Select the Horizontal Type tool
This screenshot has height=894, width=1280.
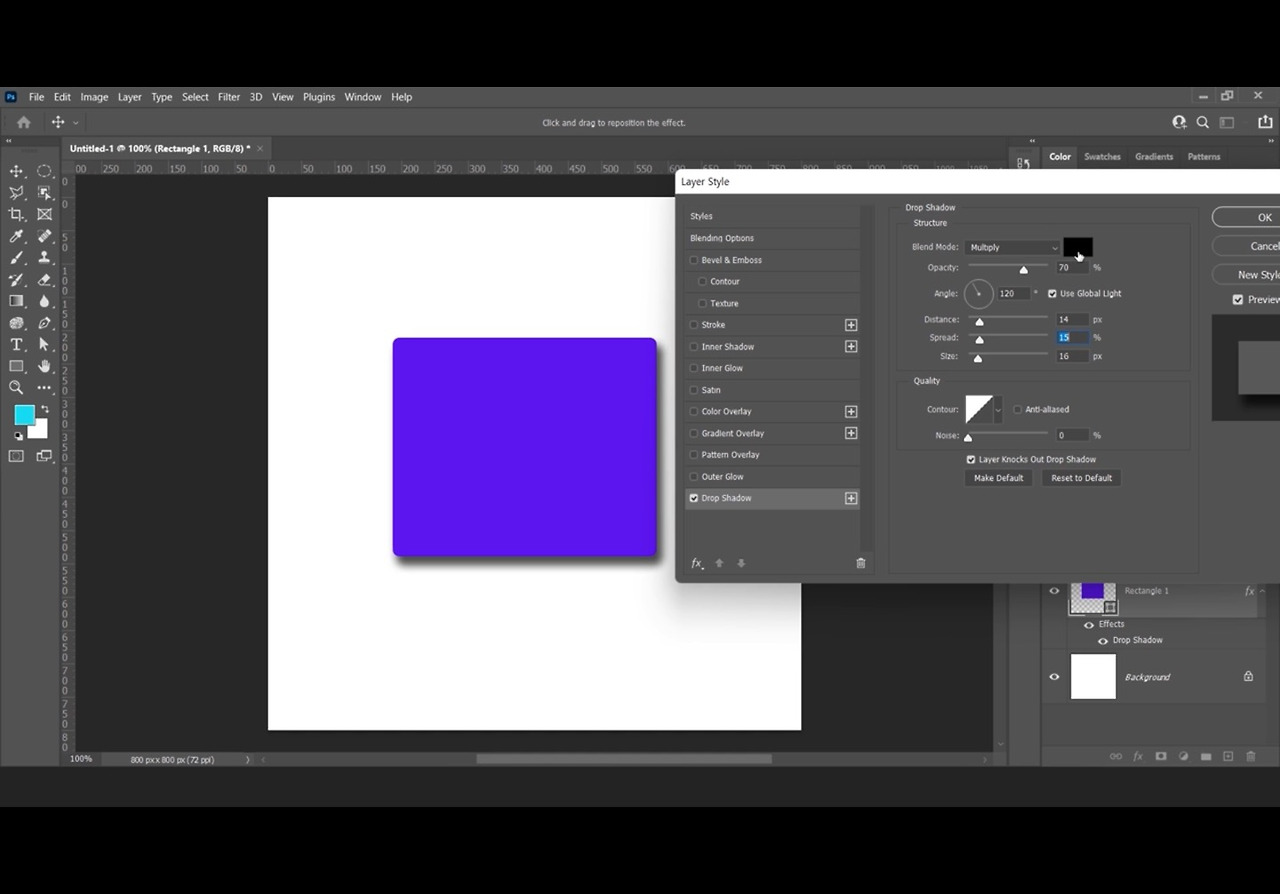coord(16,345)
